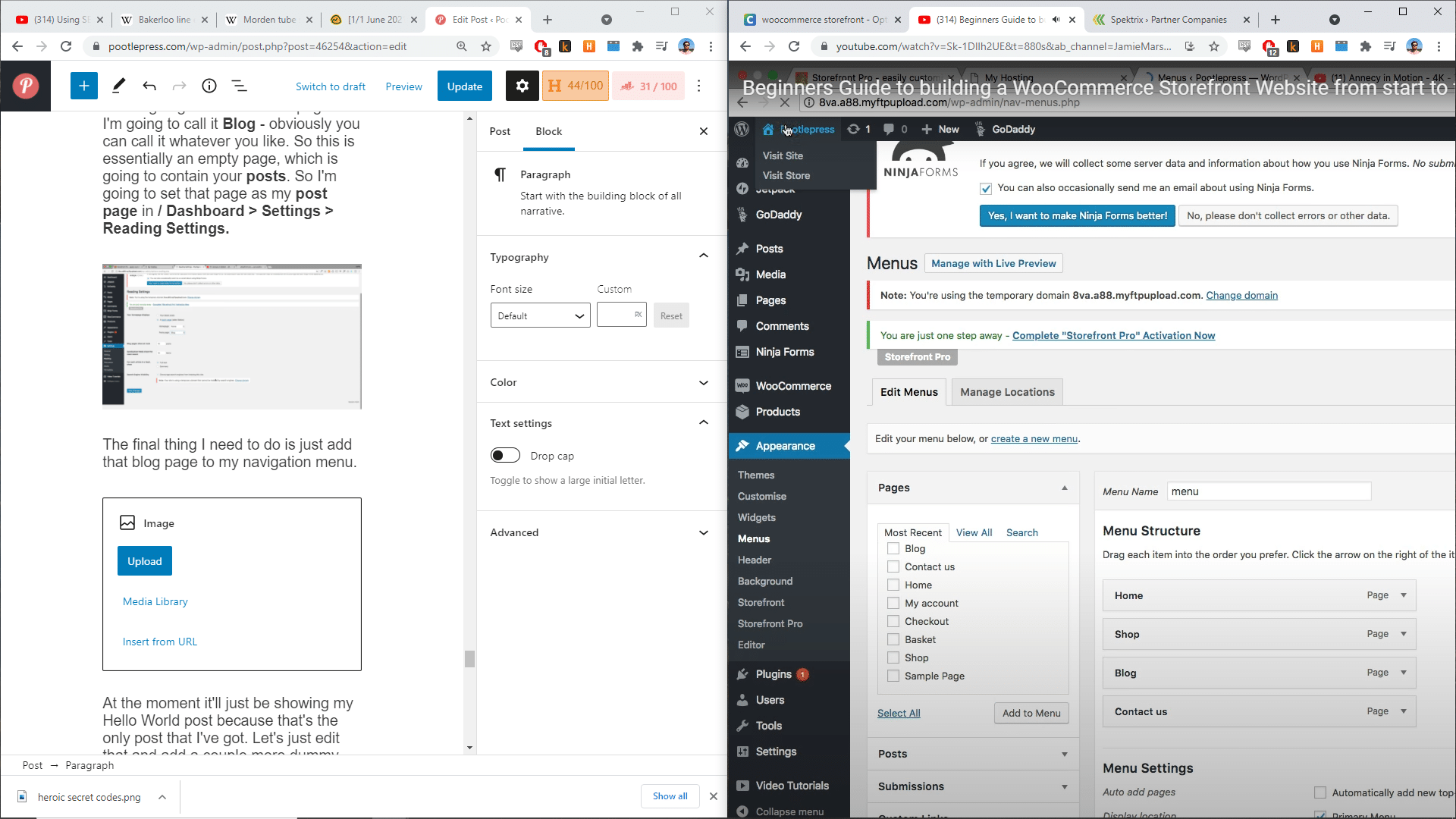The image size is (1456, 819).
Task: Open the block list view outline
Action: click(239, 86)
